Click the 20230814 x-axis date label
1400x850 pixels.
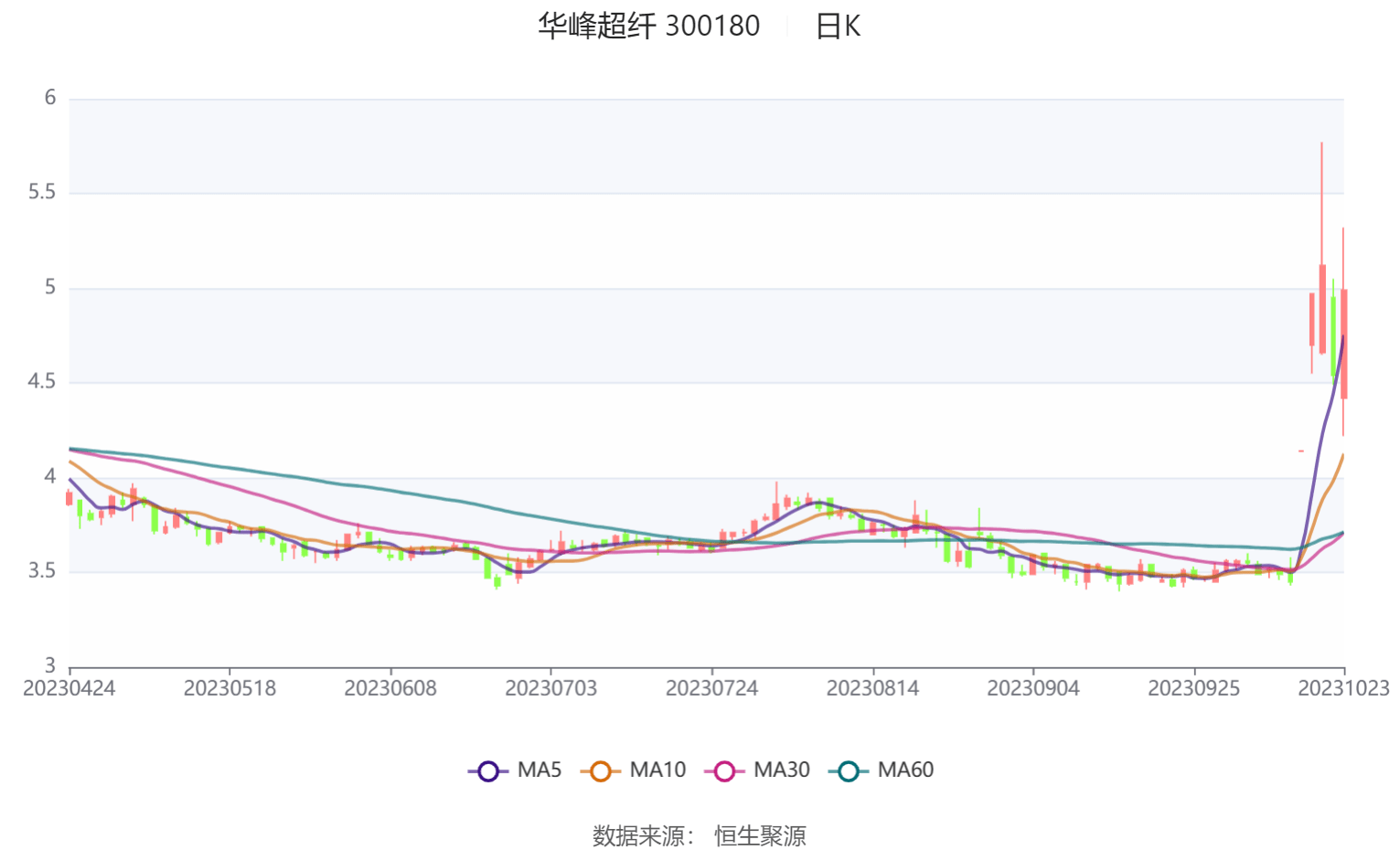coord(873,688)
